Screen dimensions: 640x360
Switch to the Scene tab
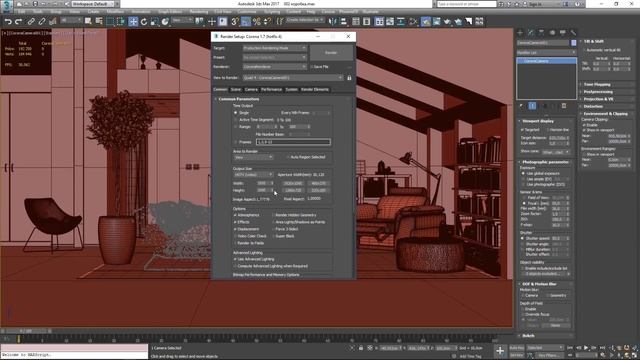(x=236, y=89)
